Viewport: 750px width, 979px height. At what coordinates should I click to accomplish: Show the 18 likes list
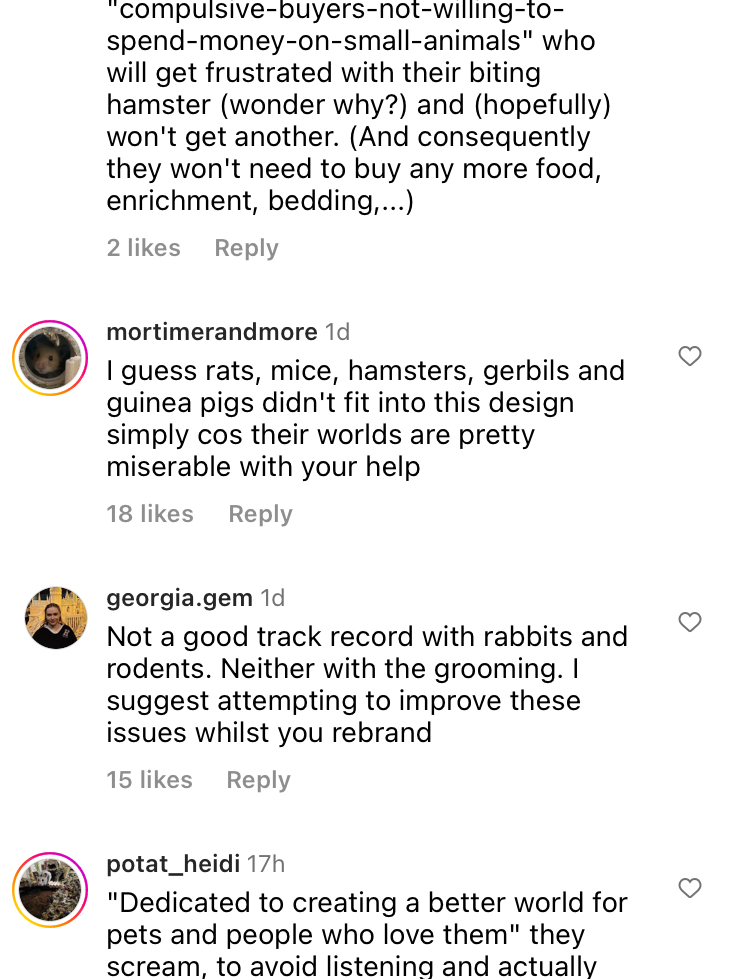pos(150,514)
